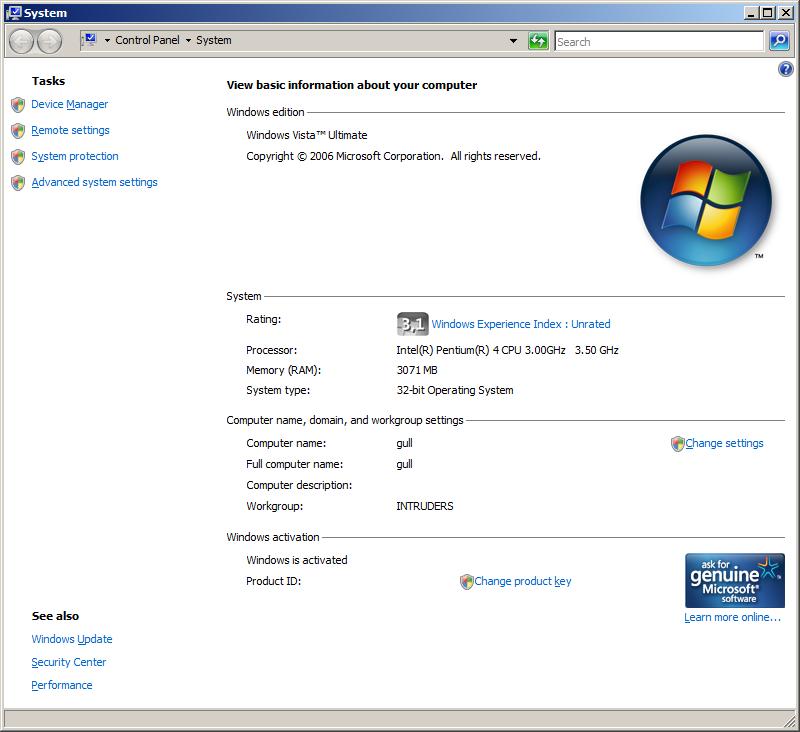
Task: Click the processor value Intel(R) Pentium(R) 4
Action: [x=508, y=350]
